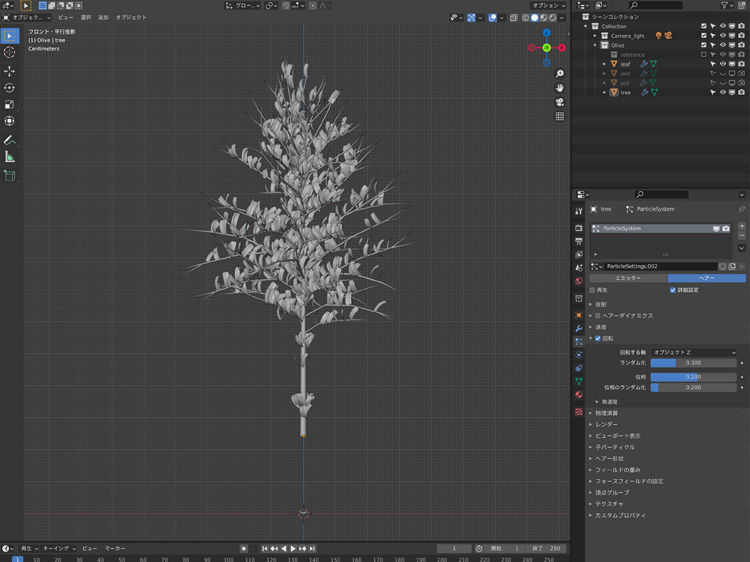Screen dimensions: 750x562
Task: Pick the Measure tool
Action: (x=10, y=157)
